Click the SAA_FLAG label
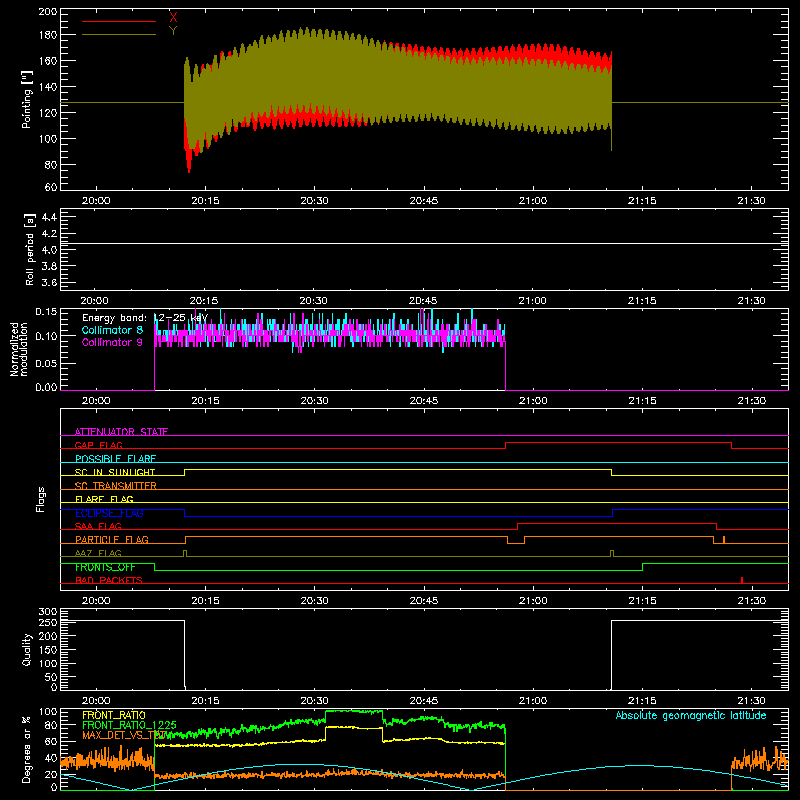 click(98, 526)
